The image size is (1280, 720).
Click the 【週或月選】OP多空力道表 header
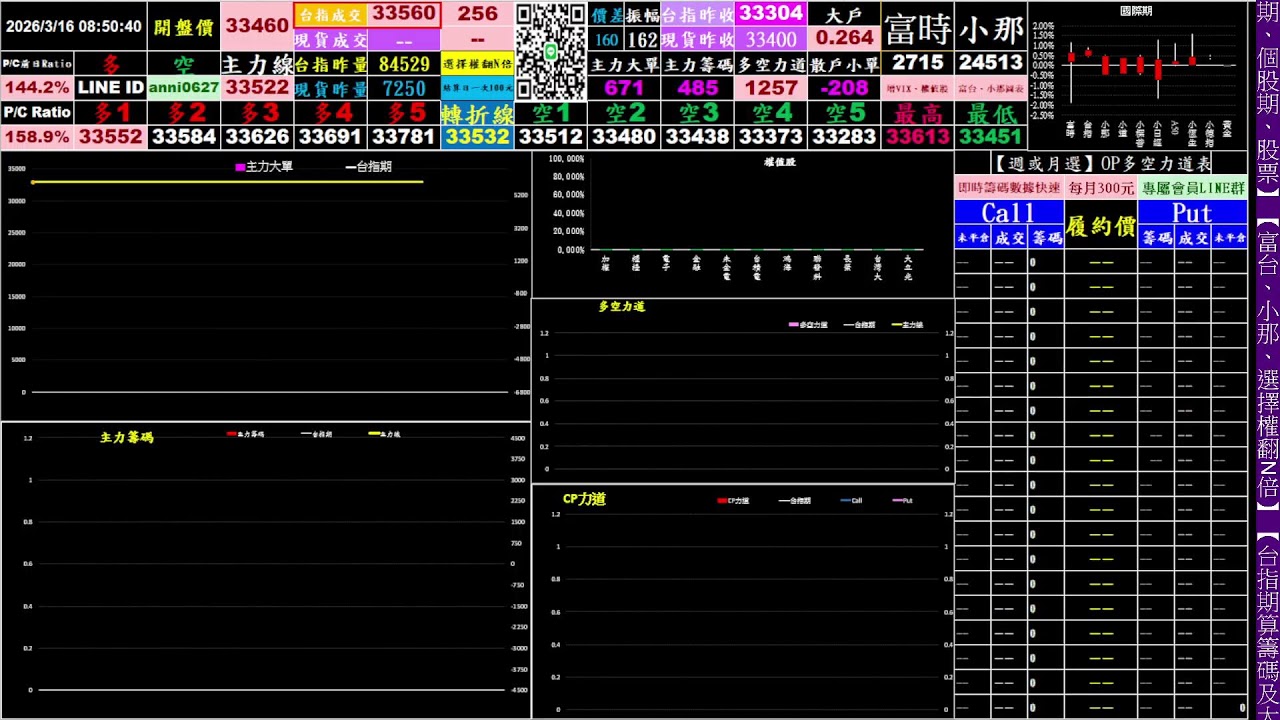(1101, 162)
